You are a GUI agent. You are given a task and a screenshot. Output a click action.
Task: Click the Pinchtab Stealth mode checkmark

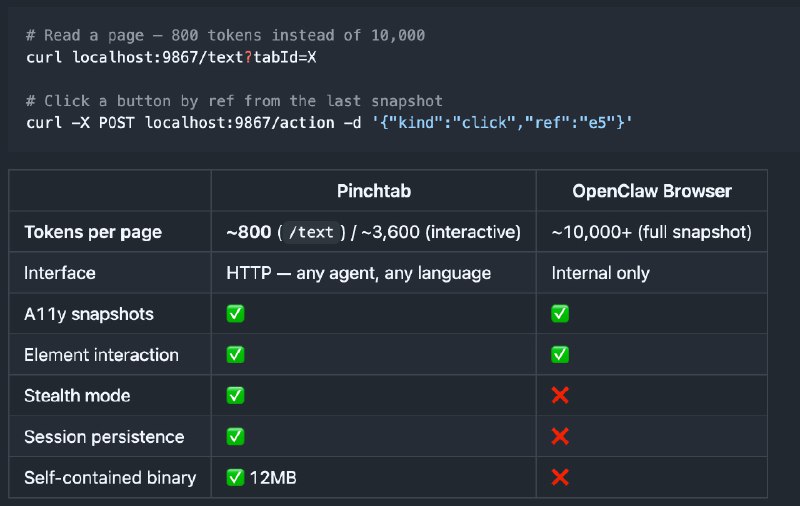tap(235, 395)
